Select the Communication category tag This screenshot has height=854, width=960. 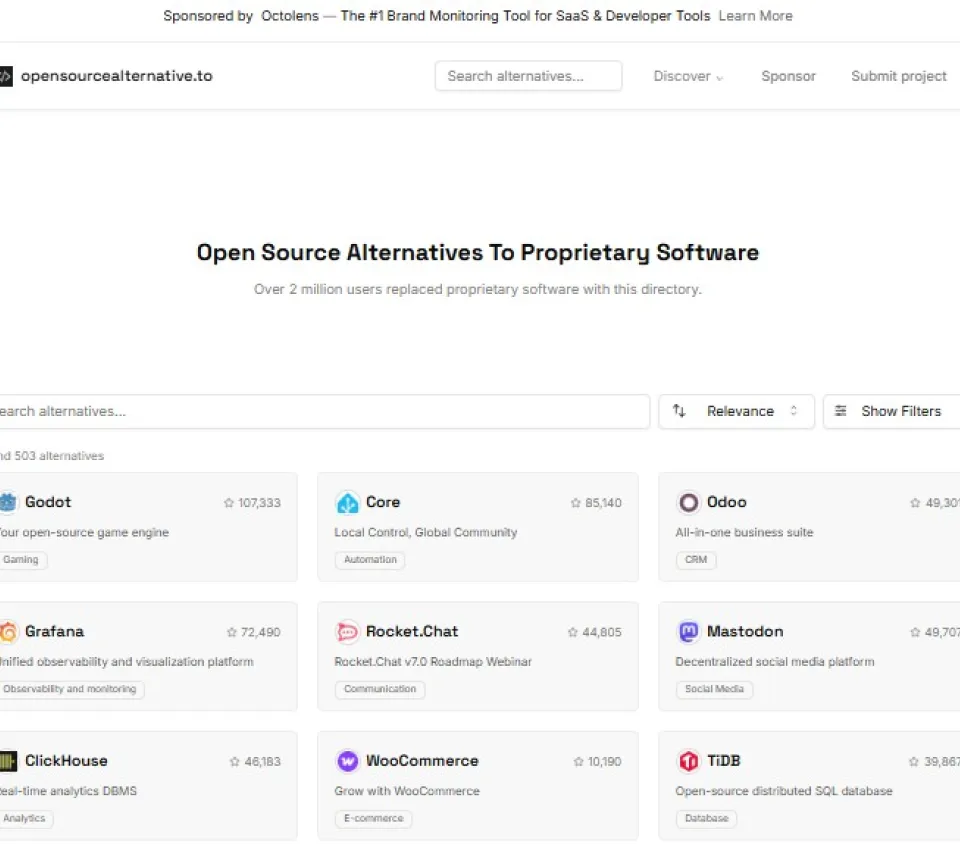(x=380, y=689)
